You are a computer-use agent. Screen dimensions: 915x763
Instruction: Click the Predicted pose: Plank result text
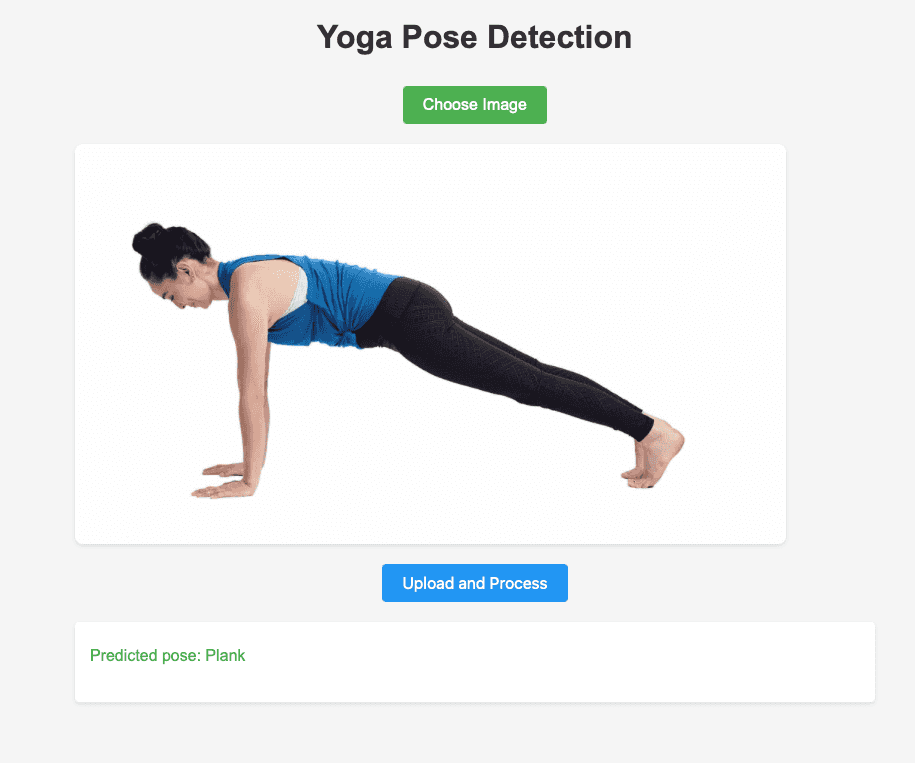click(x=167, y=656)
